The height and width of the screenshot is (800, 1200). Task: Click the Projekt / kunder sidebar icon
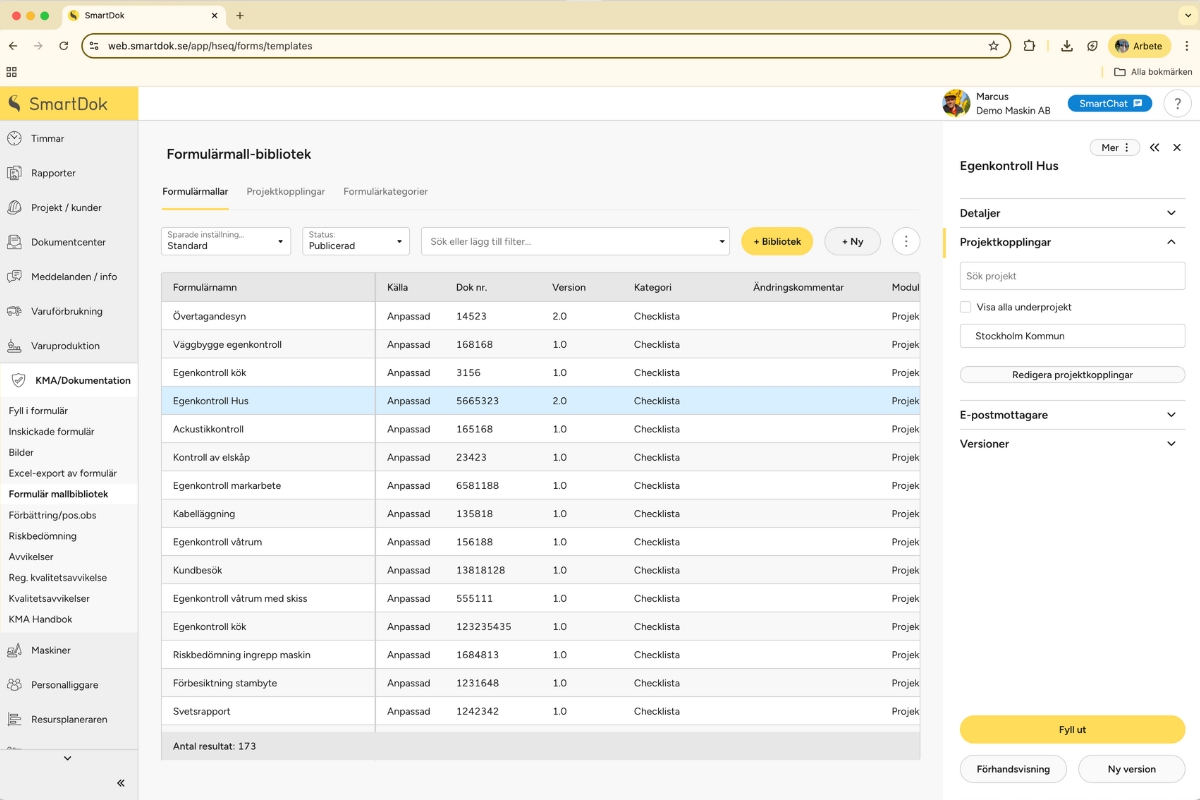pos(14,208)
